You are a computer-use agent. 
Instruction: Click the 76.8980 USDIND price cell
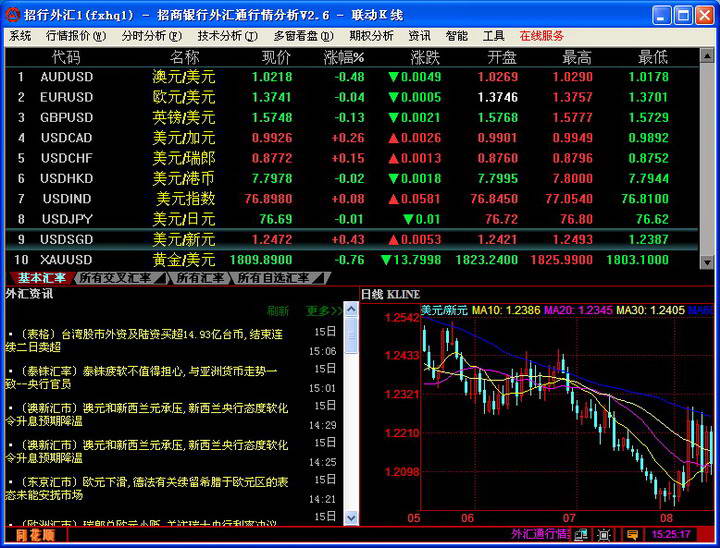coord(268,198)
